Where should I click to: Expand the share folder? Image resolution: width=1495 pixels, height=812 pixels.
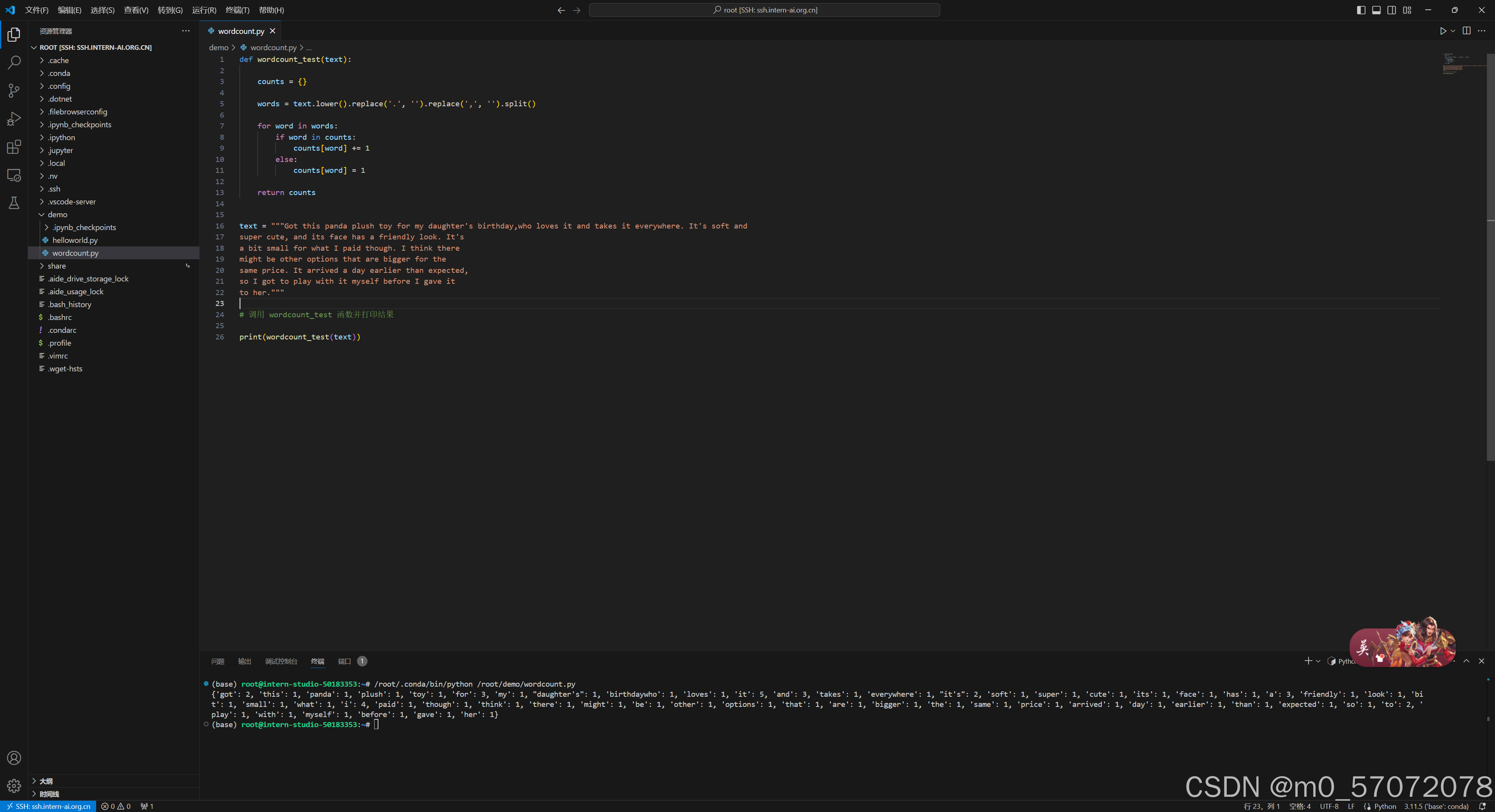point(56,266)
